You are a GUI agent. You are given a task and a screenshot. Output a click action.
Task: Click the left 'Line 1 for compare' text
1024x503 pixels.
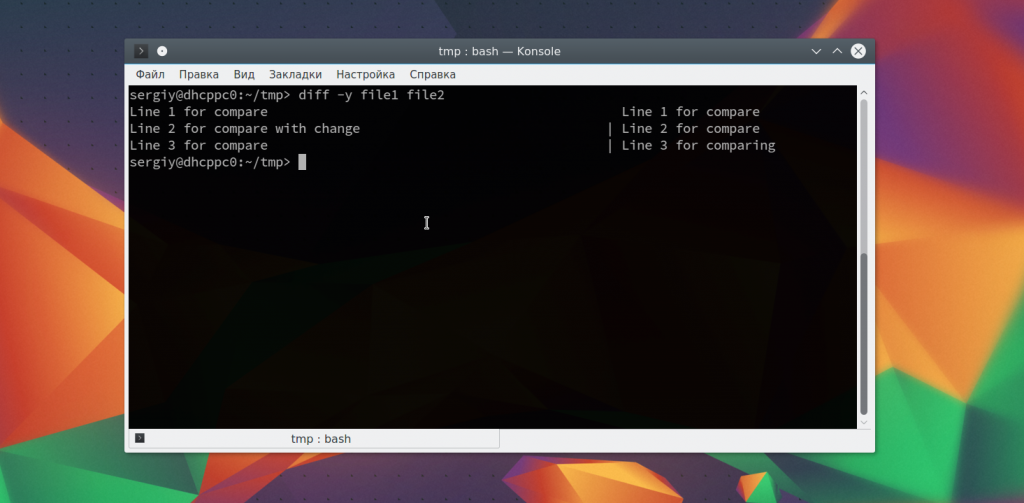199,112
